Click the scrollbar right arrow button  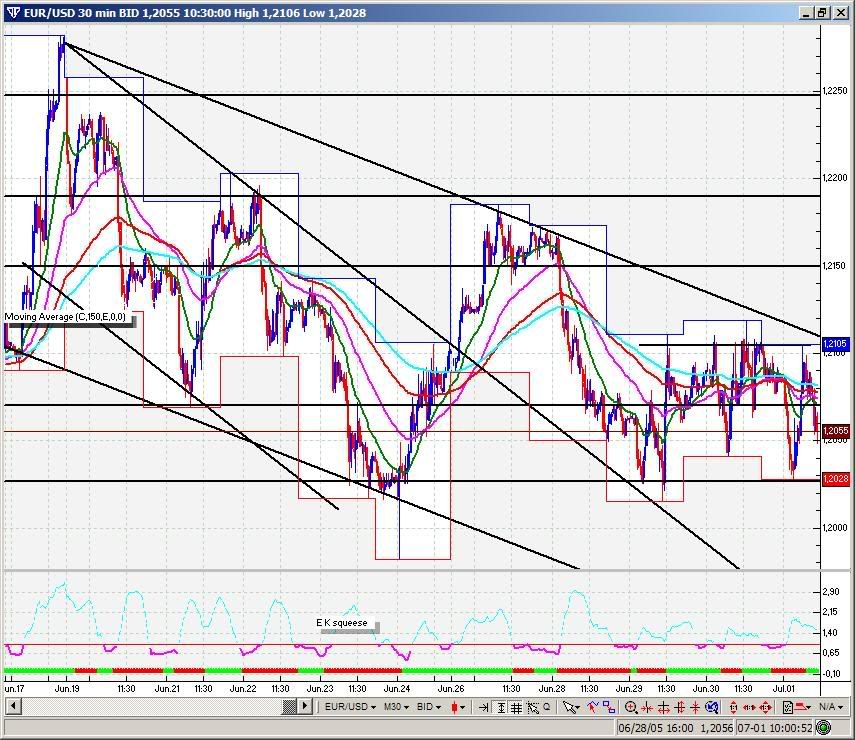pos(304,706)
